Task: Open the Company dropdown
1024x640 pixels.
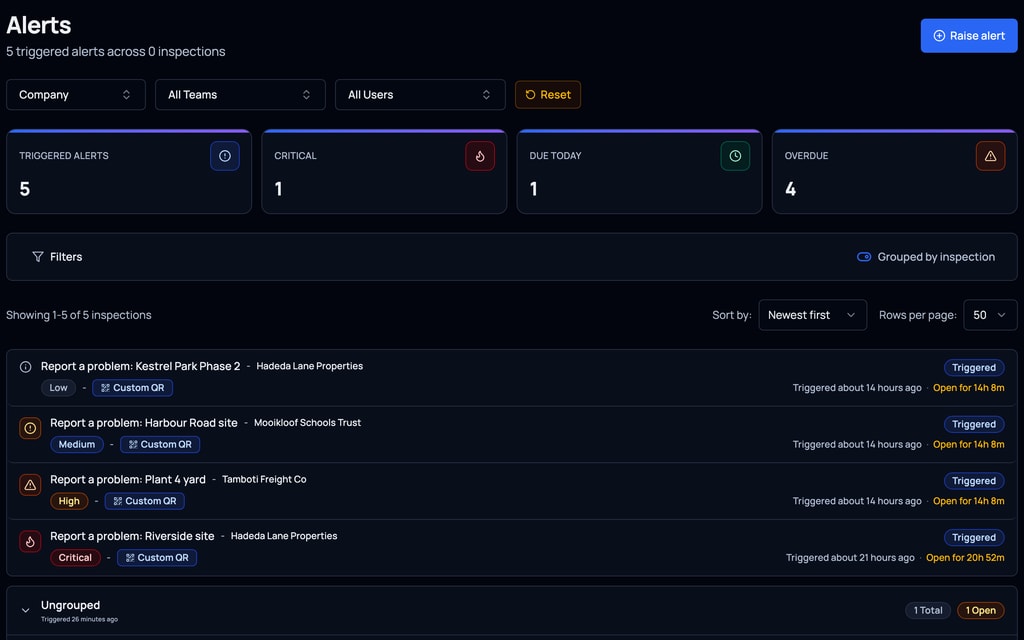Action: tap(76, 95)
